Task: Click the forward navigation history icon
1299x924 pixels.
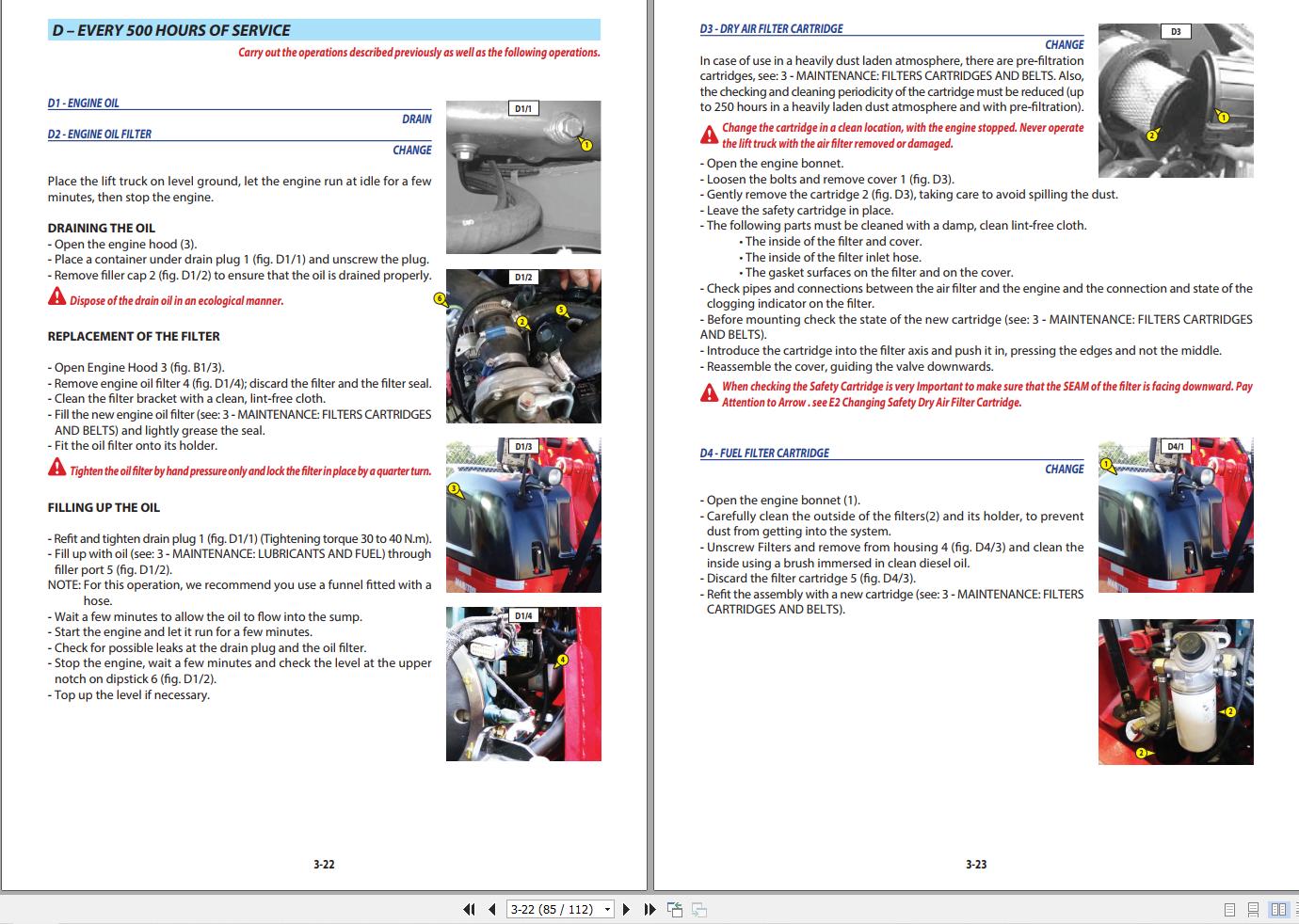Action: 698,910
